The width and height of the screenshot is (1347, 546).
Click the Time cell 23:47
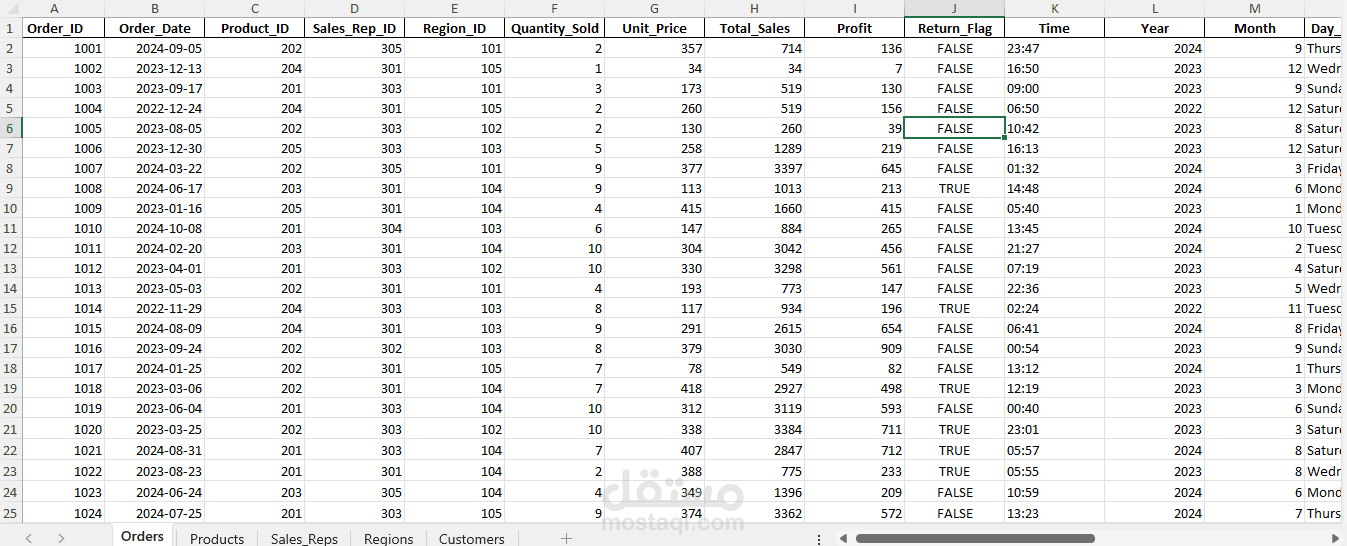[1055, 48]
